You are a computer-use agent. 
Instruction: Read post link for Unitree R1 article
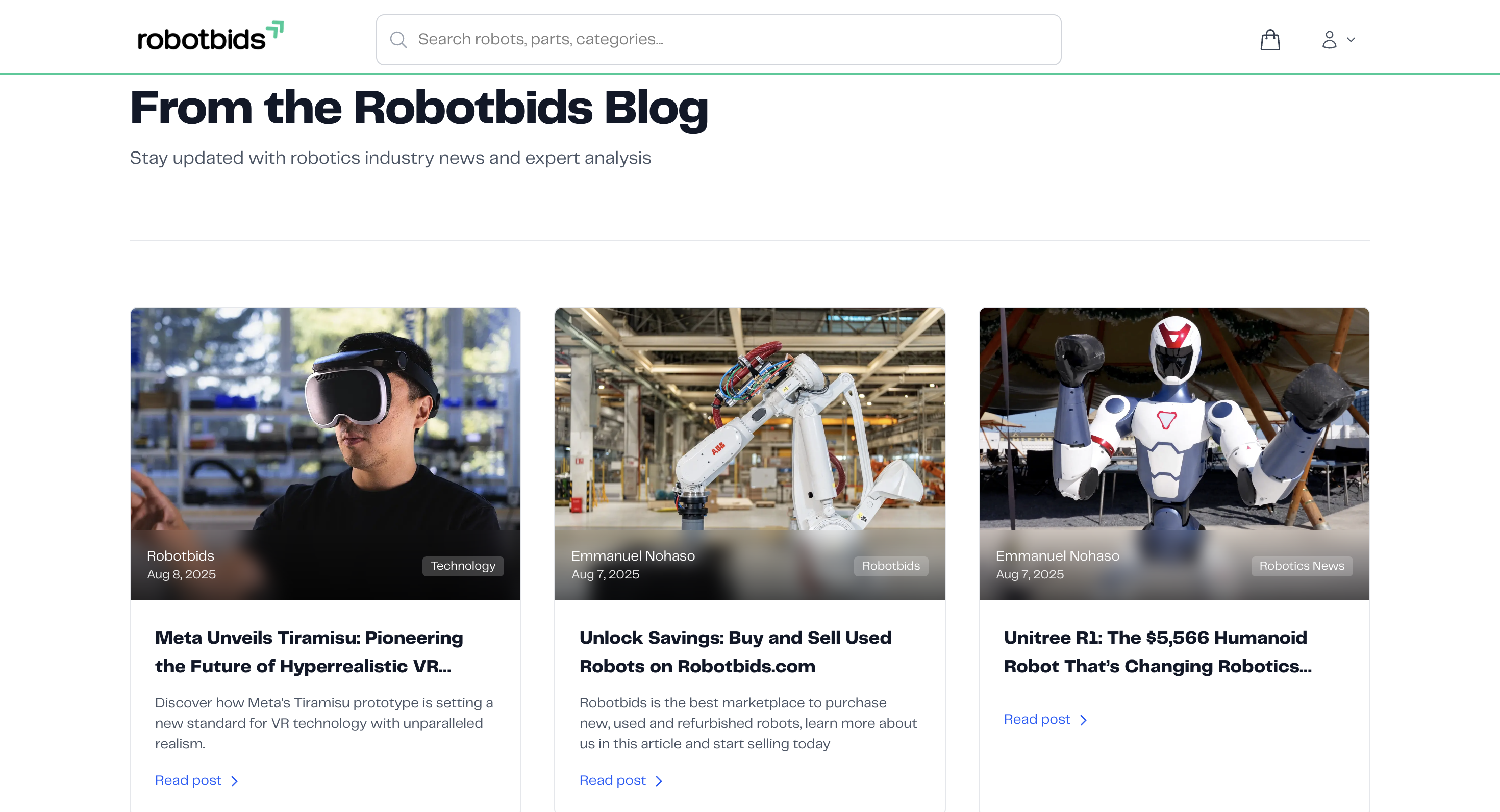click(x=1037, y=720)
